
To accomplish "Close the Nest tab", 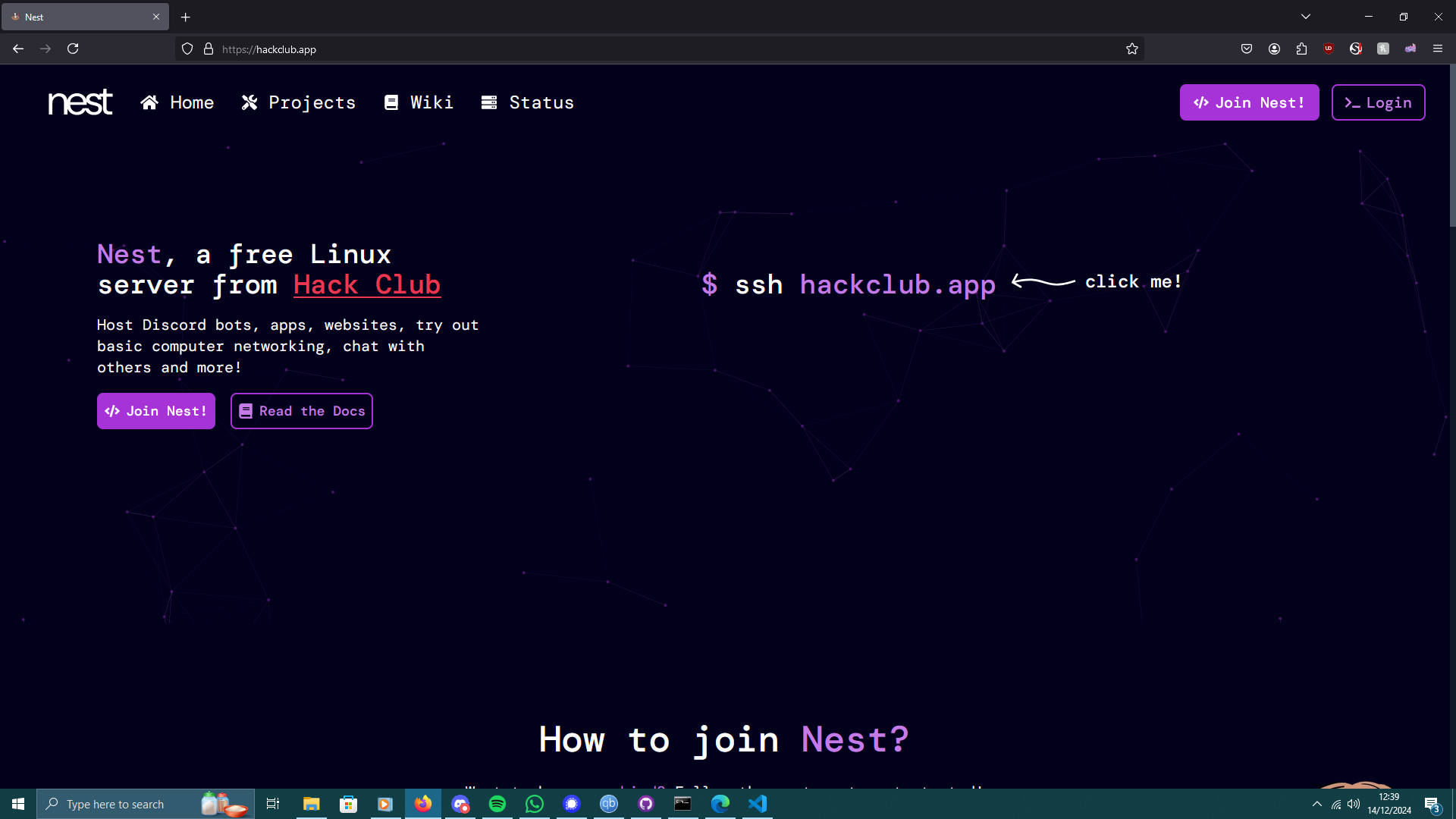I will [156, 17].
